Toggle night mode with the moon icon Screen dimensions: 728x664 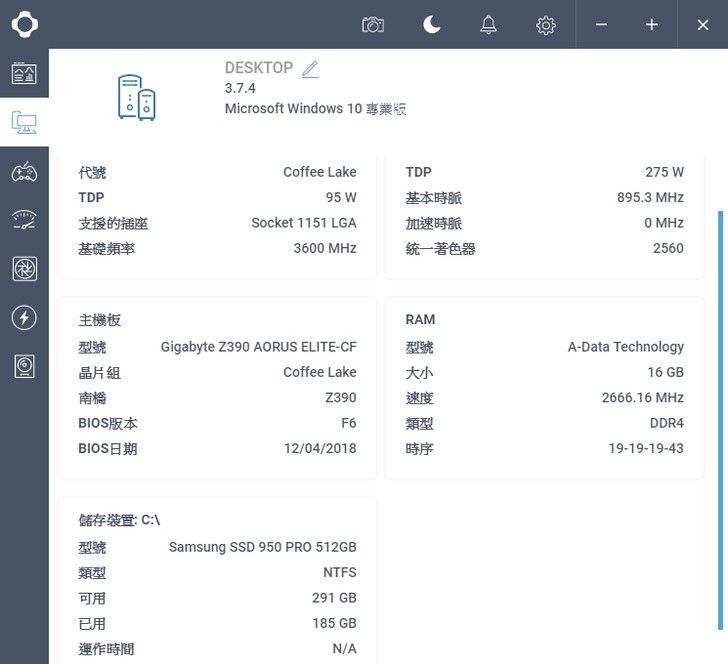(431, 25)
